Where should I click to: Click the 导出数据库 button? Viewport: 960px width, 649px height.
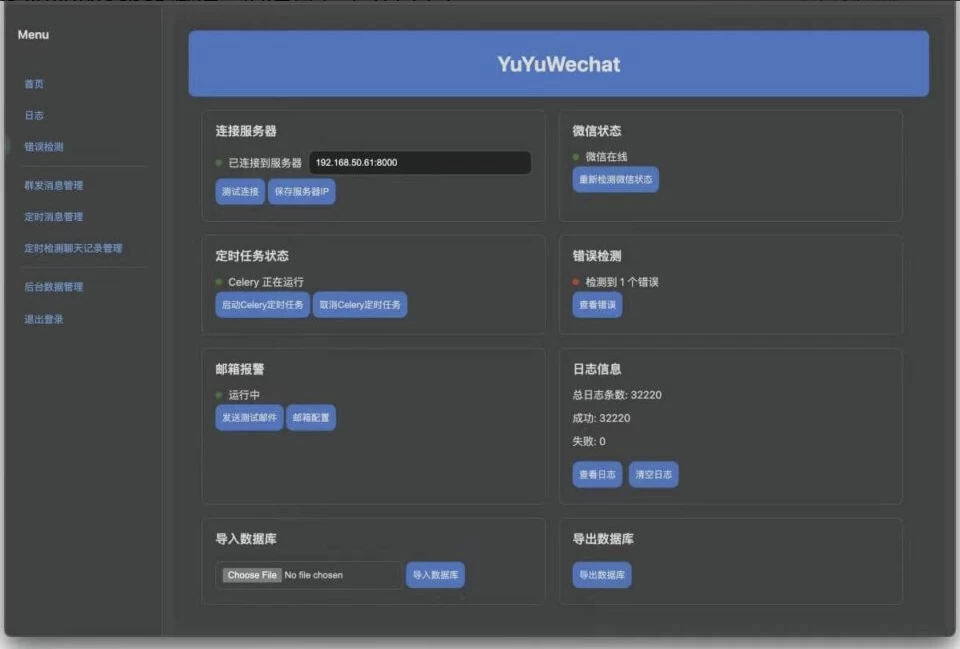pos(602,575)
